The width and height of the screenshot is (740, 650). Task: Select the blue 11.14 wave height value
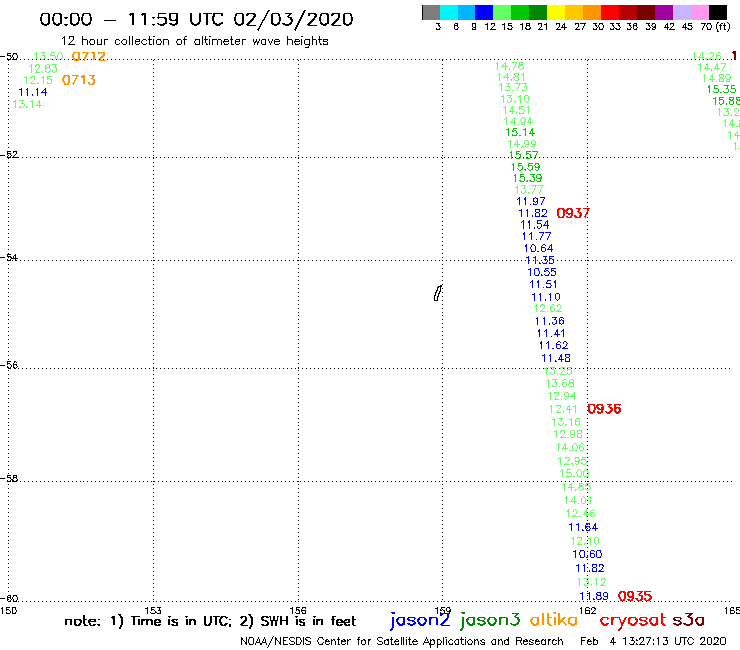click(33, 93)
